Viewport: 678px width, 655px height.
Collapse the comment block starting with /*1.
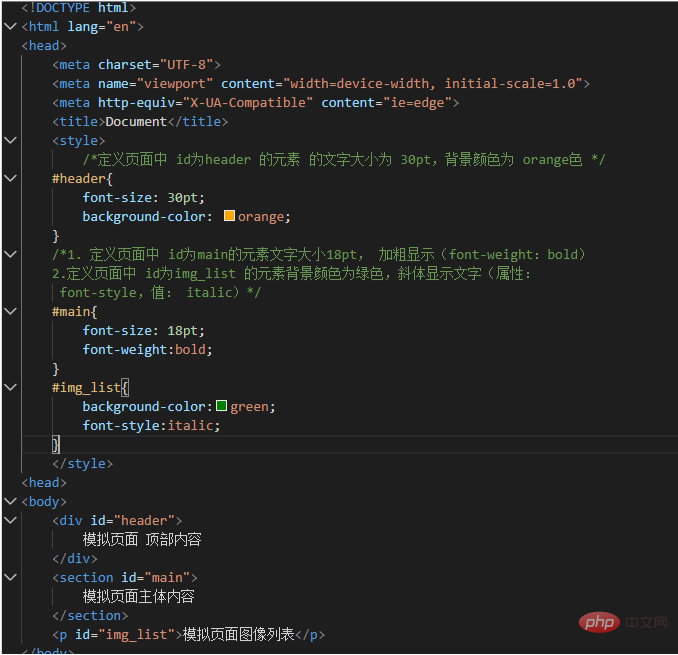click(x=10, y=254)
